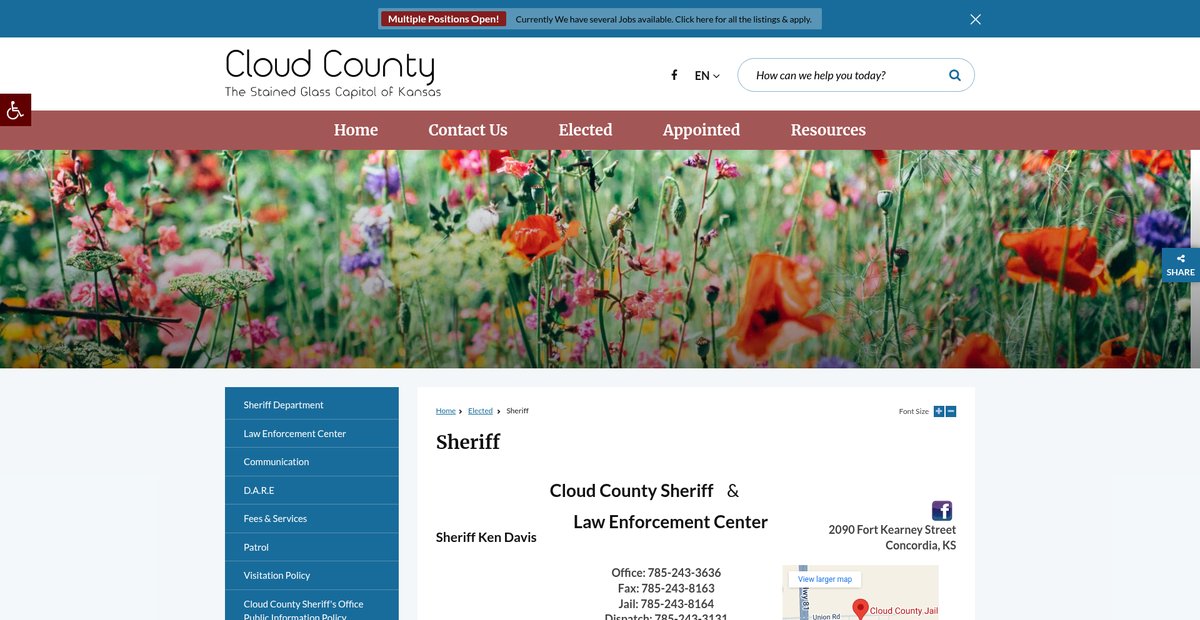
Task: Click the 'Cloud County Sheriff' heading text
Action: pos(631,491)
